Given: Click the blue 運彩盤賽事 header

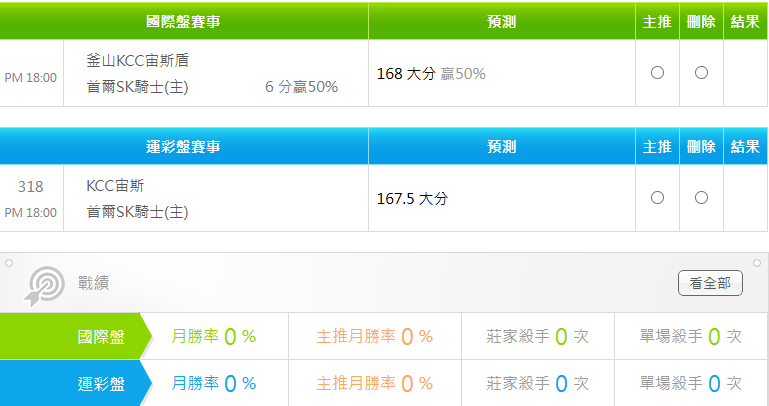Looking at the screenshot, I should (x=183, y=147).
